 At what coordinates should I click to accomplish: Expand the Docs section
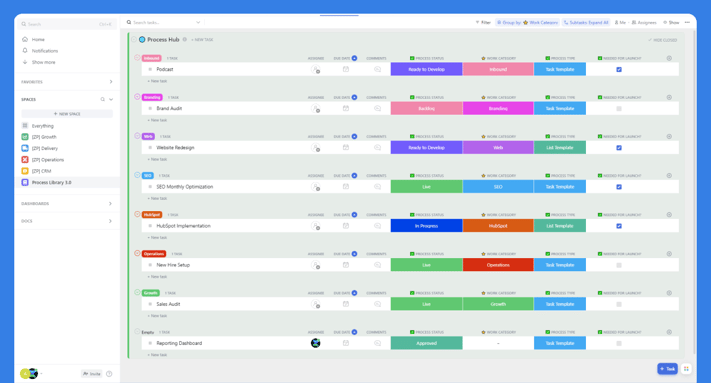[110, 221]
